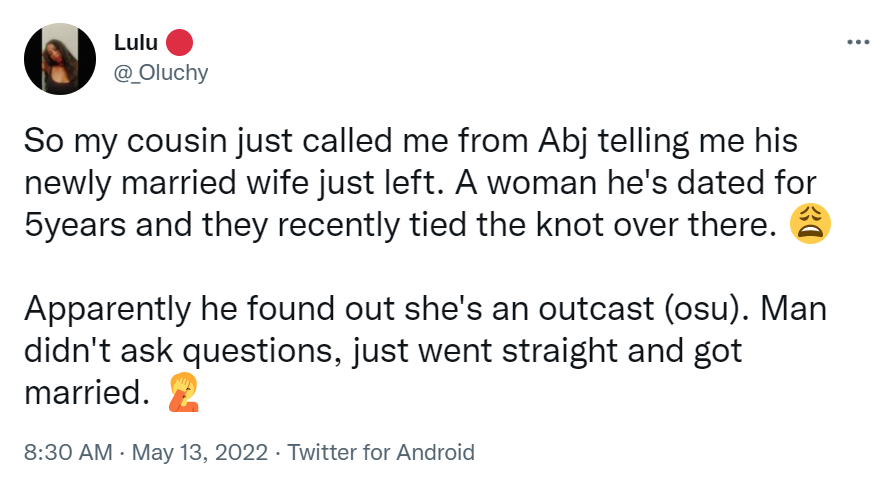Click the red circle emoji beside Lulu
880x481 pixels.
pyautogui.click(x=180, y=43)
